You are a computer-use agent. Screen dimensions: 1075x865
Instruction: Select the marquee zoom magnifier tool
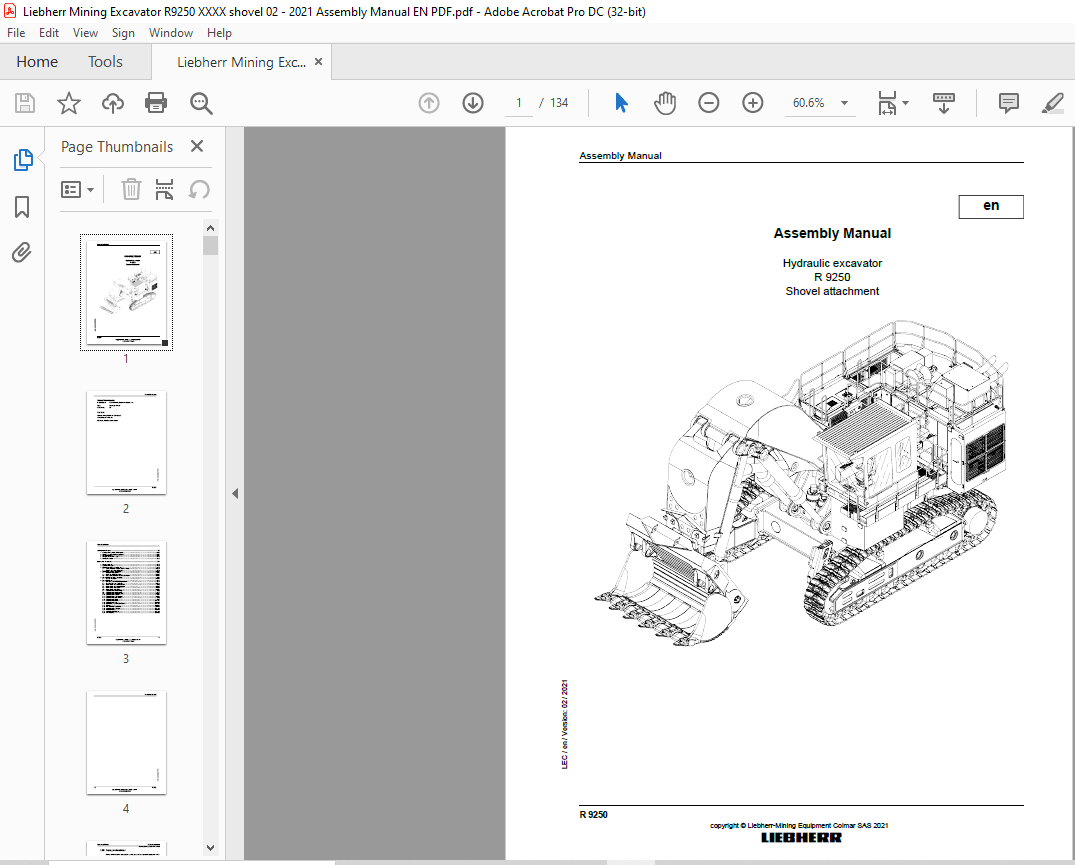(200, 103)
